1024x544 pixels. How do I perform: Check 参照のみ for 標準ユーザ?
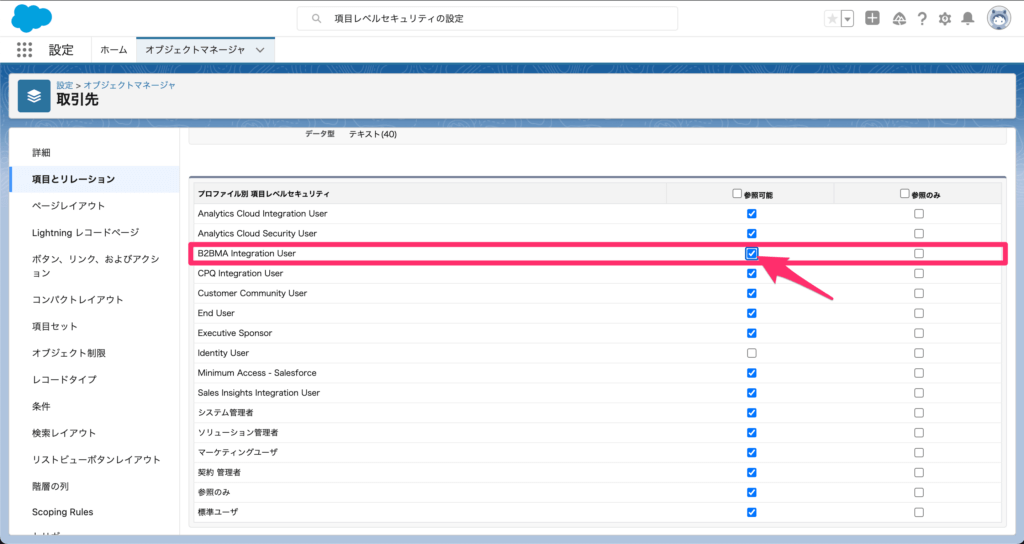coord(919,512)
